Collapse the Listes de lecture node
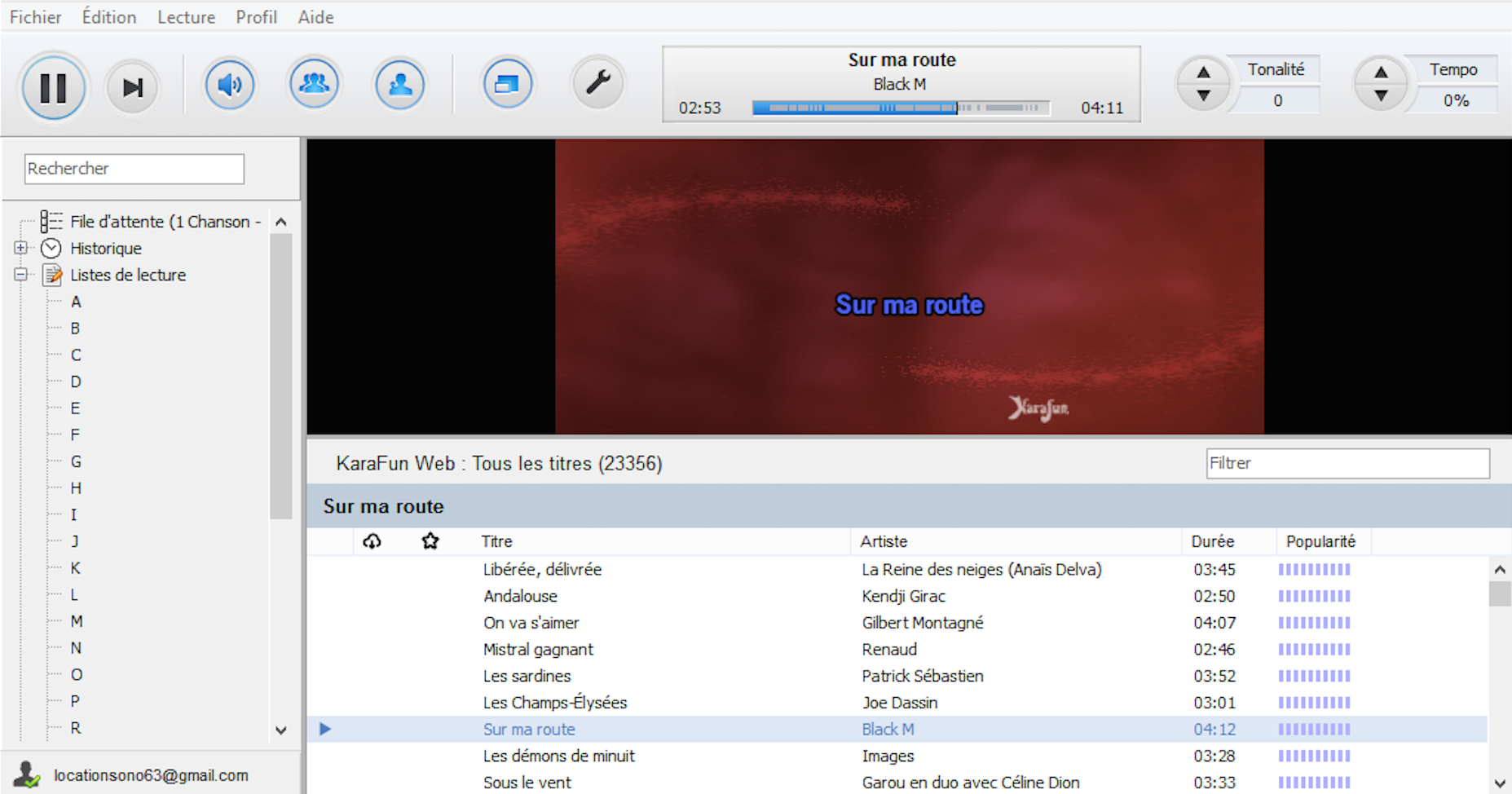 tap(20, 275)
